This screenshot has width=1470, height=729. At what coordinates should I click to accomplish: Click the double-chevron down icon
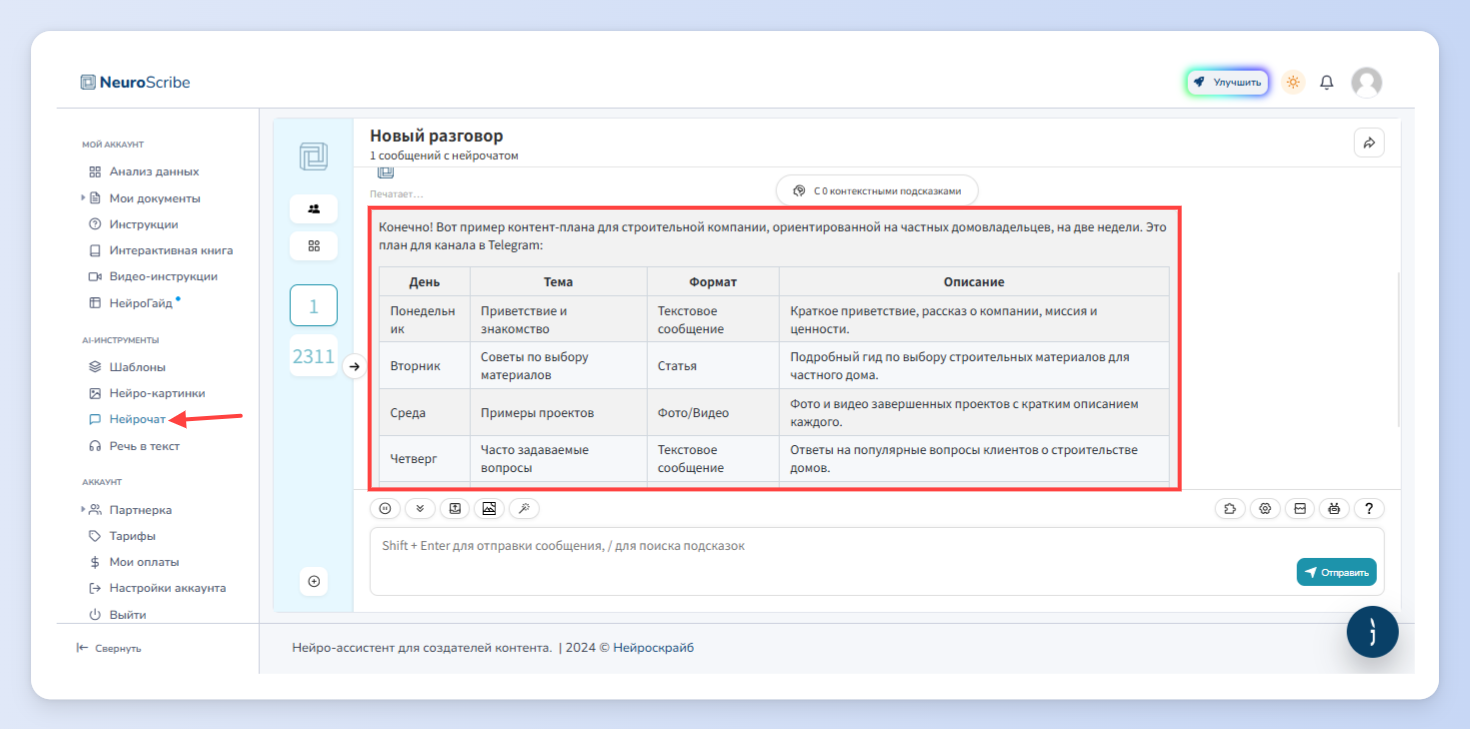coord(420,508)
